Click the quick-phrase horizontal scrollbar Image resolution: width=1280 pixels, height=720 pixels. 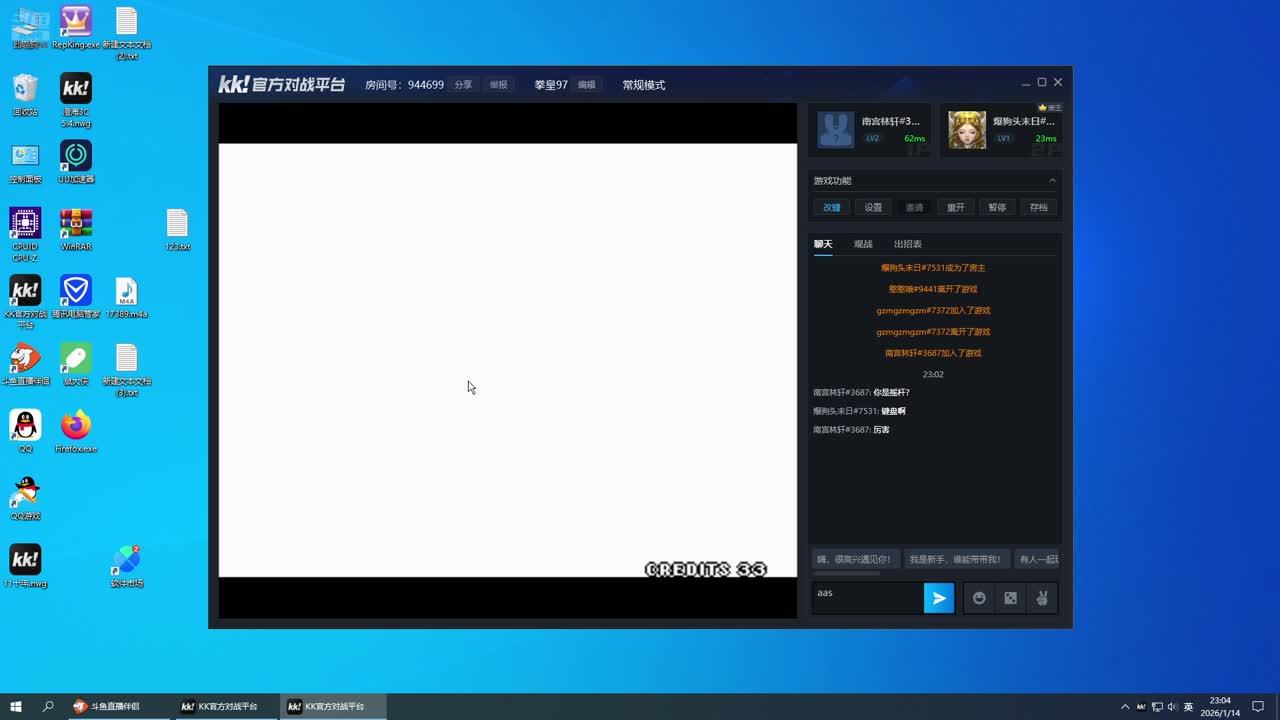click(x=847, y=574)
